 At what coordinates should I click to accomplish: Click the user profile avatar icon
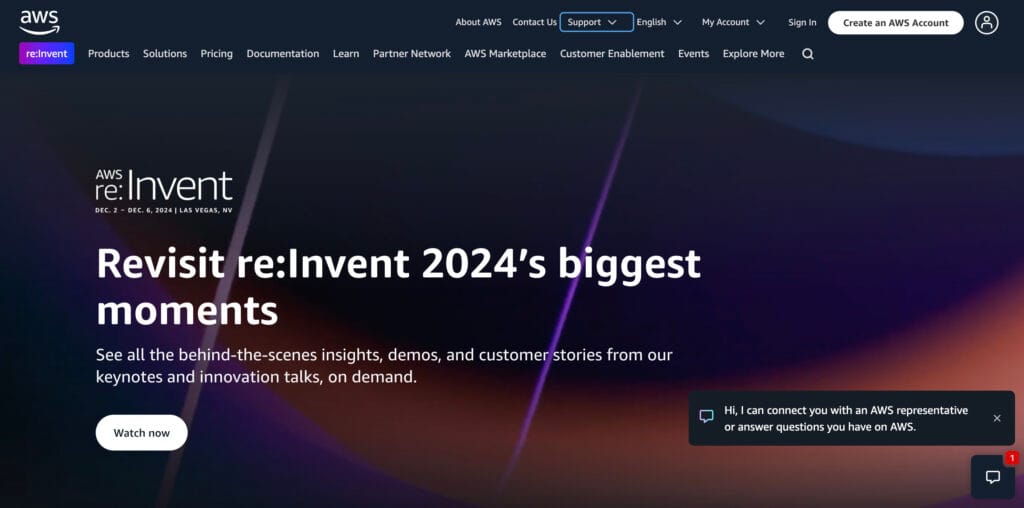click(x=986, y=22)
